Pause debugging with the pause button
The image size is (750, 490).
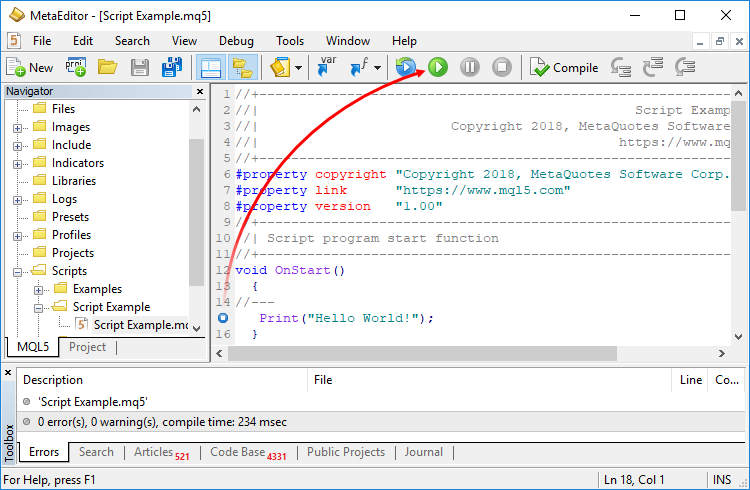pos(470,67)
